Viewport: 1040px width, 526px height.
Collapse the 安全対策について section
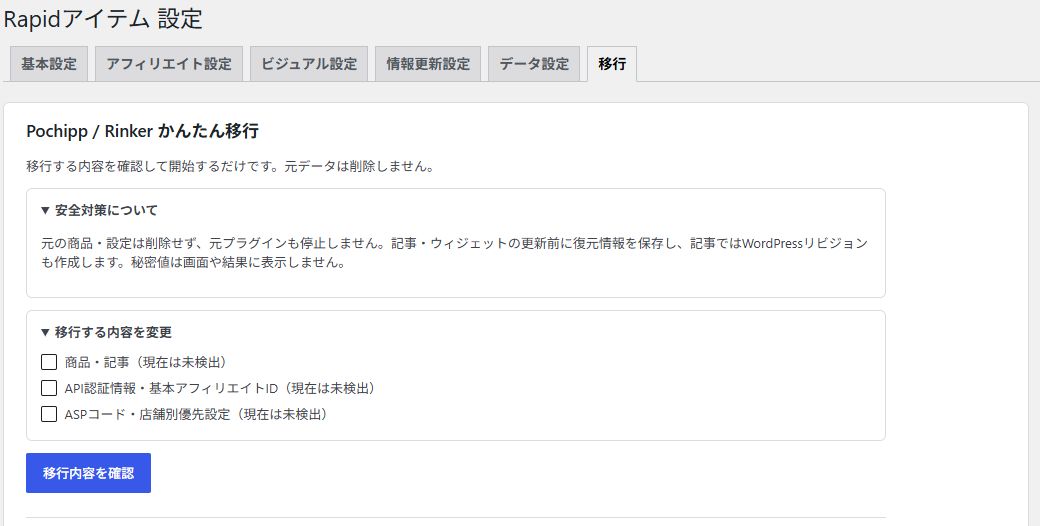pyautogui.click(x=99, y=210)
